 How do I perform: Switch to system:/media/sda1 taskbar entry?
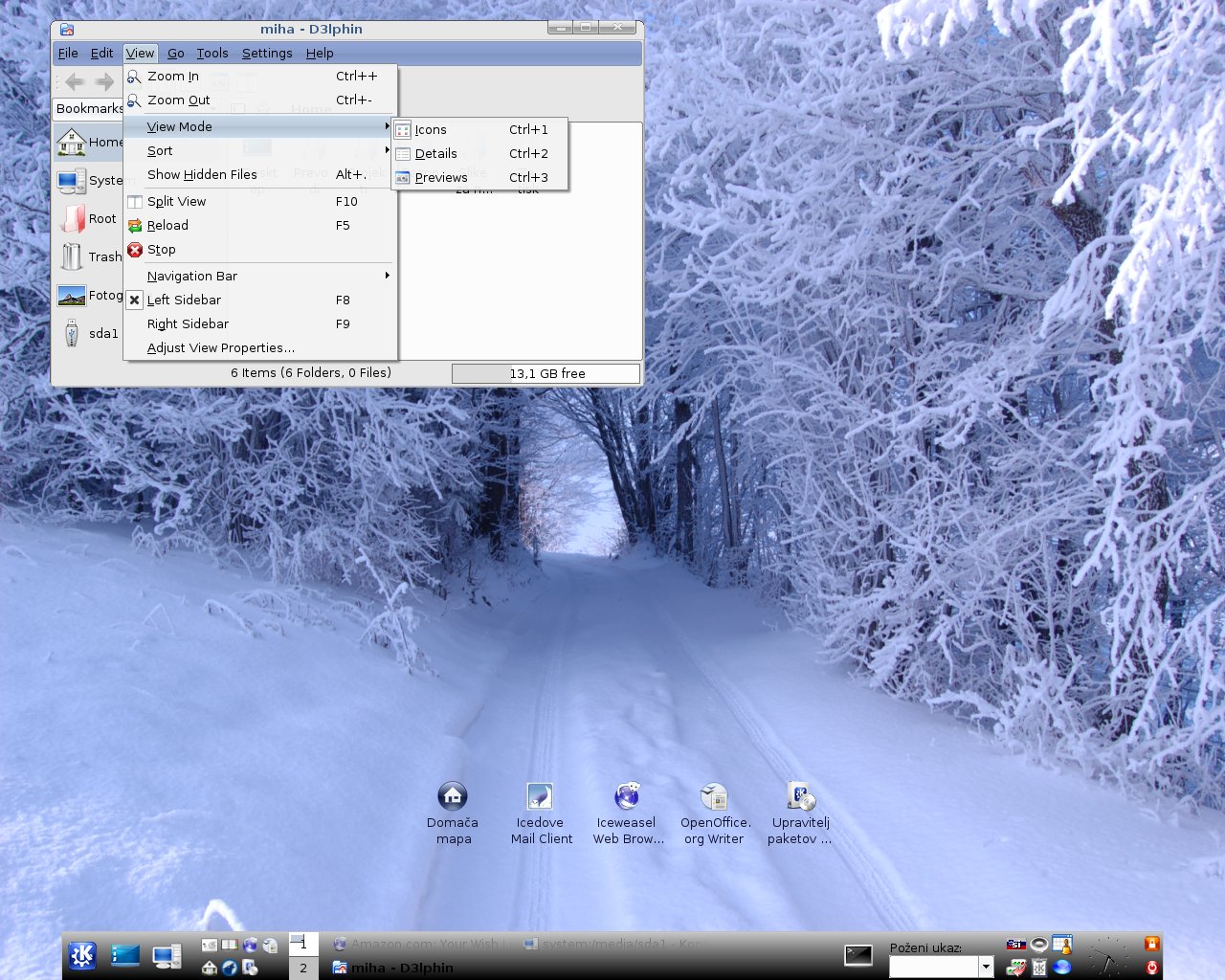pyautogui.click(x=617, y=944)
